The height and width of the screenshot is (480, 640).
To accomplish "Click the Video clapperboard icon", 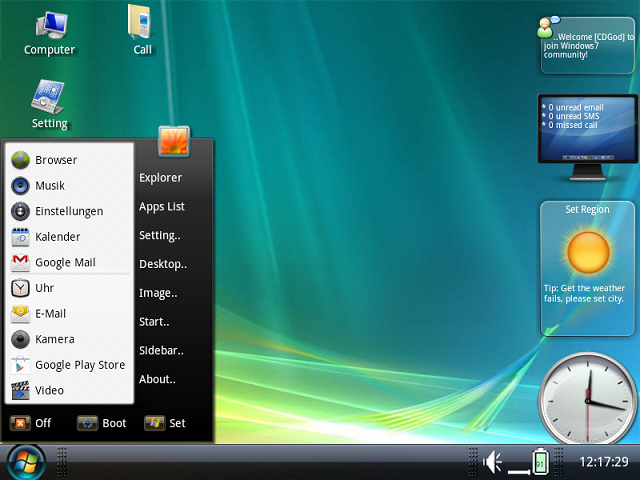I will (20, 391).
